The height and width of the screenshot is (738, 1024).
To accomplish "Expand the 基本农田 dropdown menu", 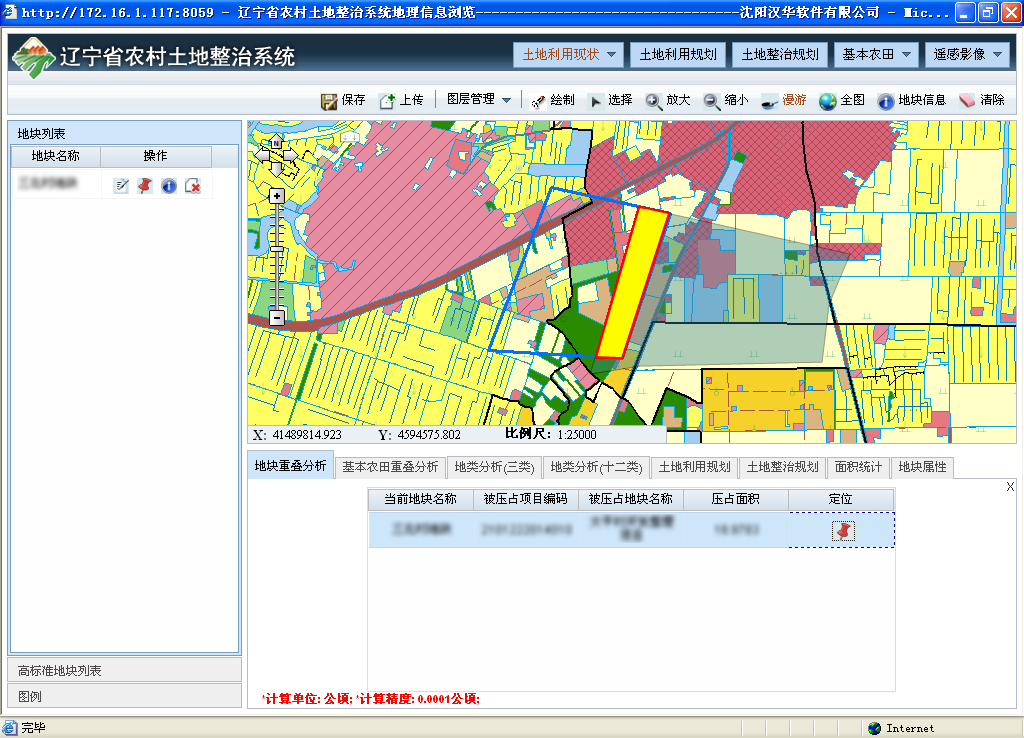I will pyautogui.click(x=877, y=55).
